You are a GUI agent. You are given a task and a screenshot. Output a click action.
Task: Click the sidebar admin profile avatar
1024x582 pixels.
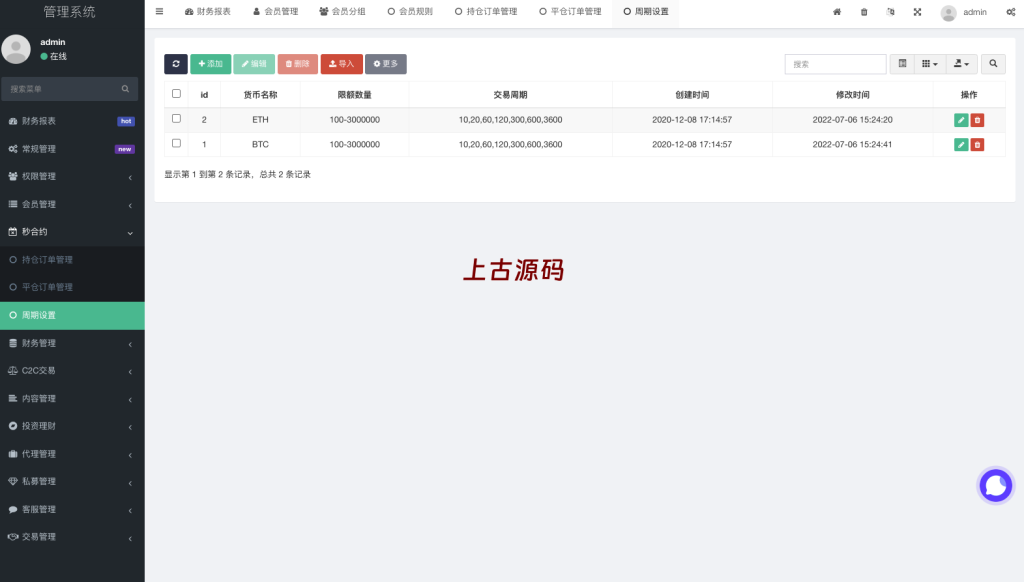pos(16,49)
